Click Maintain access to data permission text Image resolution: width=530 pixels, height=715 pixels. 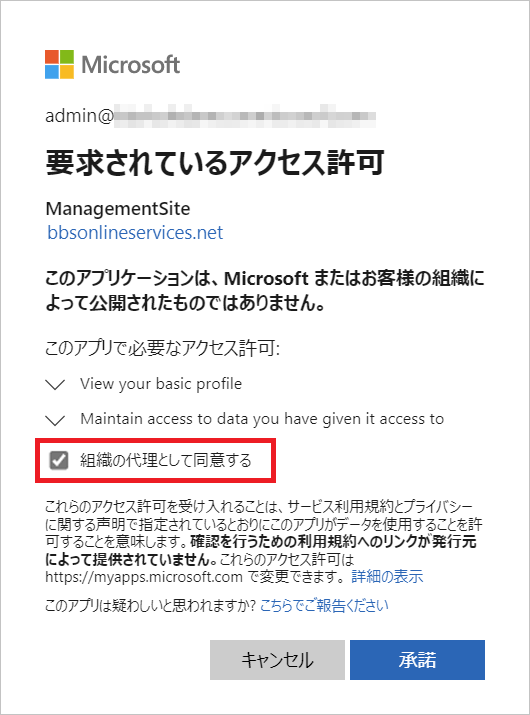point(262,419)
